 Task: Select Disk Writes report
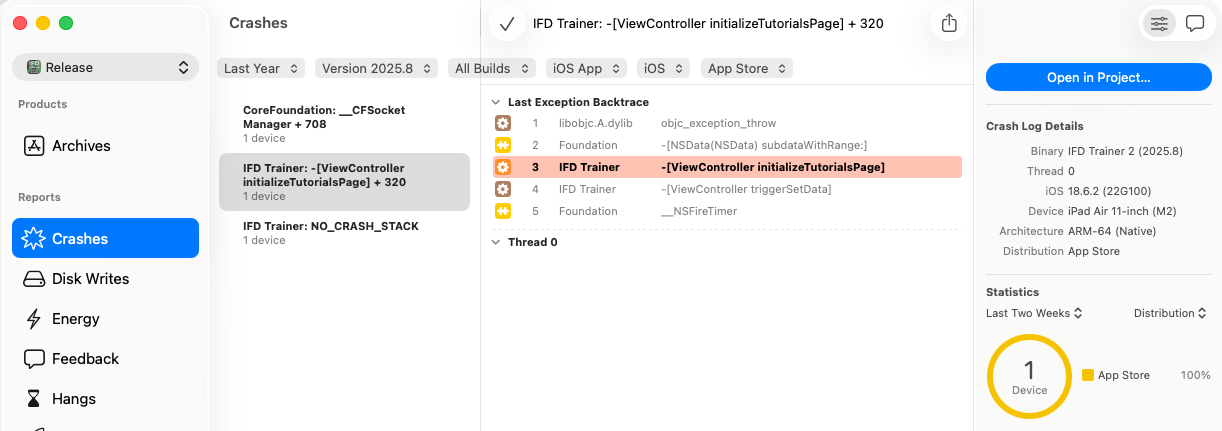(x=90, y=279)
